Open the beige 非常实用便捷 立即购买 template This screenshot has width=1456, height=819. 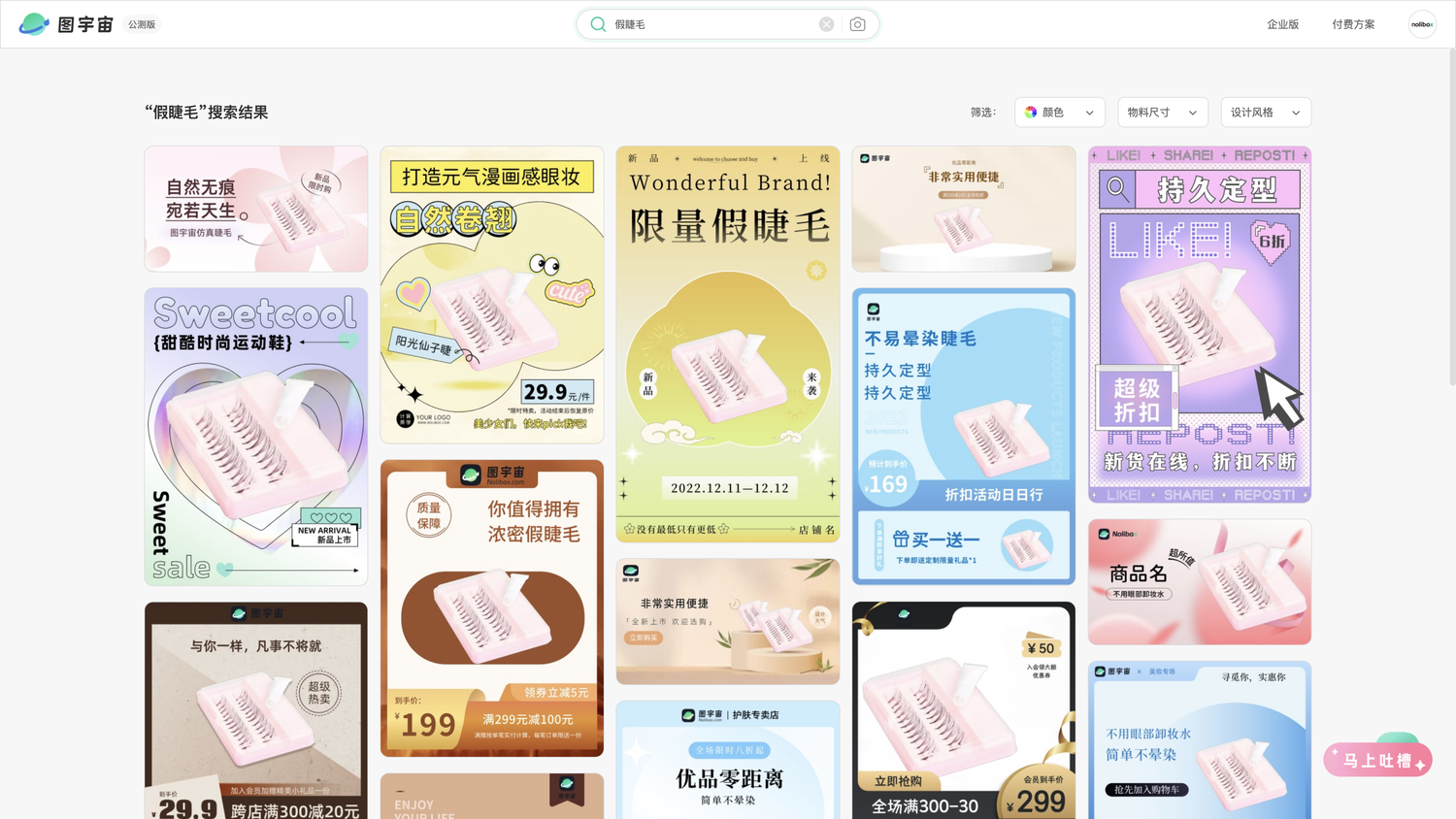pyautogui.click(x=728, y=621)
